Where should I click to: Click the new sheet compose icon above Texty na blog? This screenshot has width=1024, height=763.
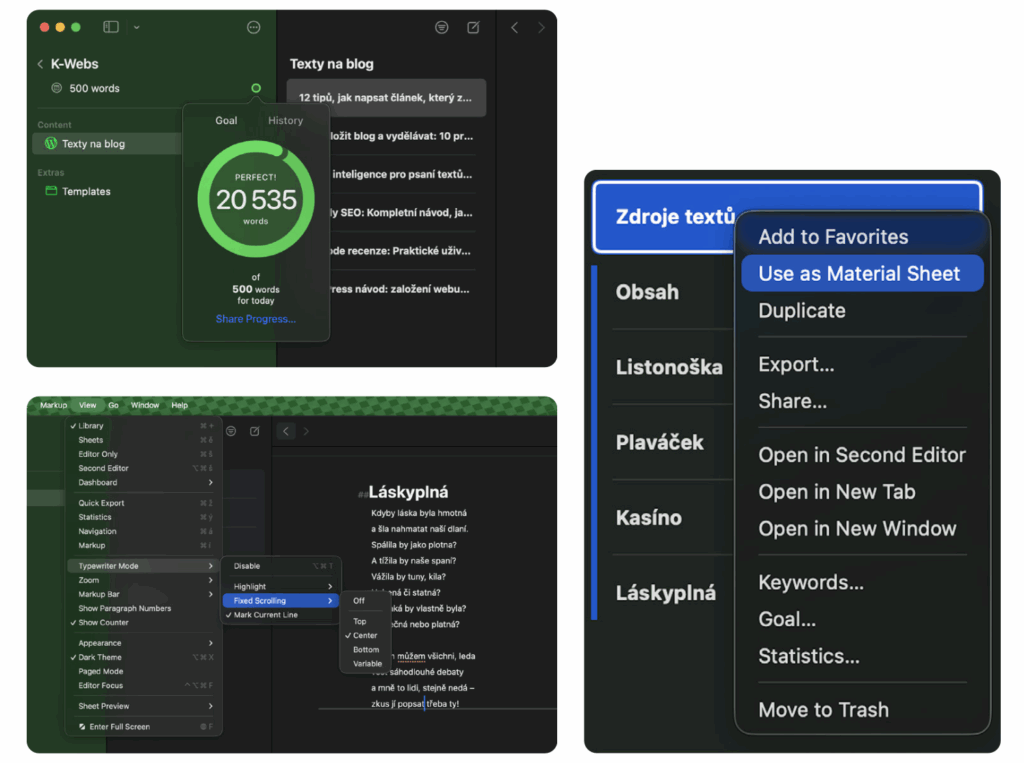(473, 27)
